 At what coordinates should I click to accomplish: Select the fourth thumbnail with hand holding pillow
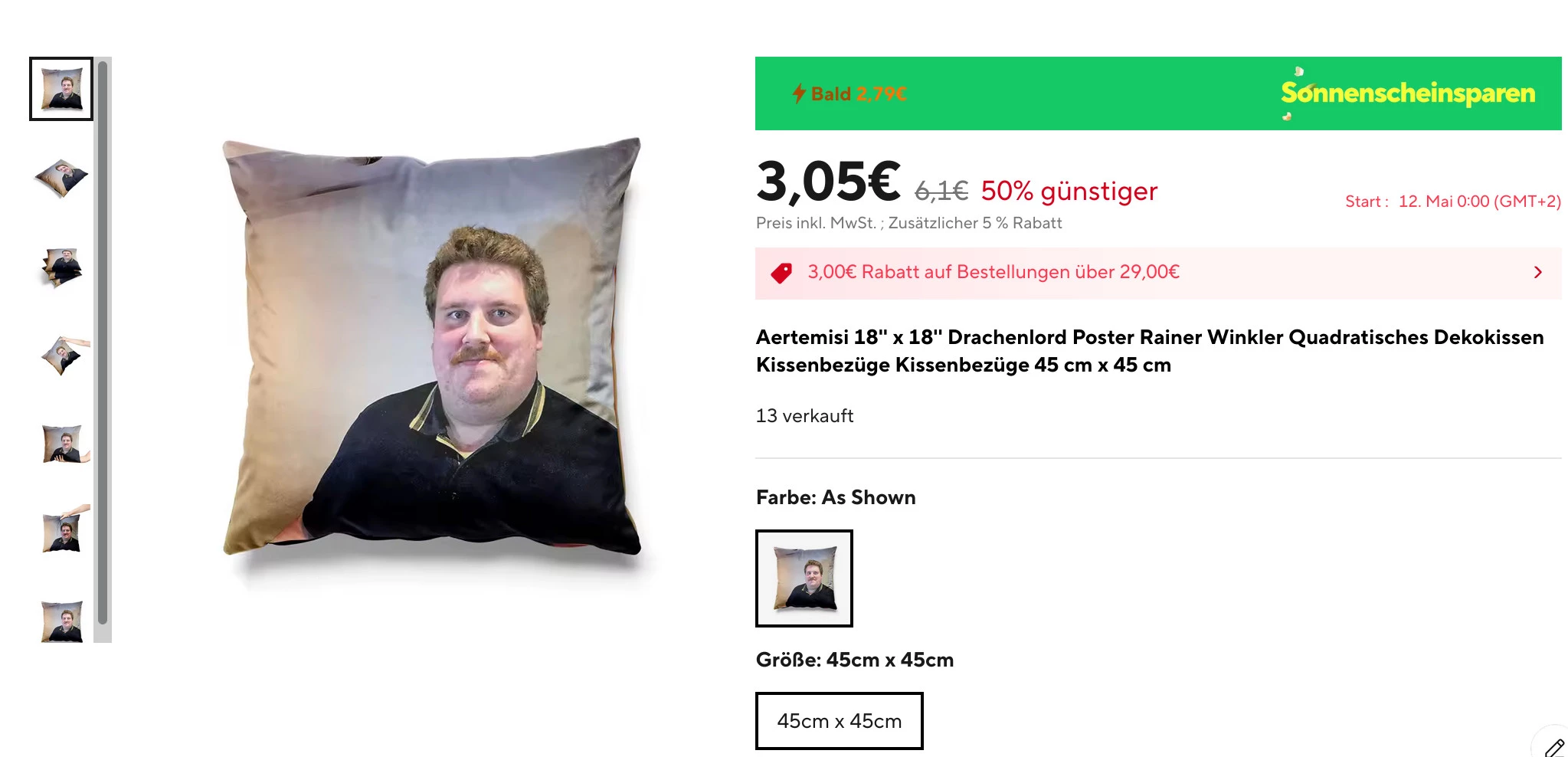click(x=64, y=356)
